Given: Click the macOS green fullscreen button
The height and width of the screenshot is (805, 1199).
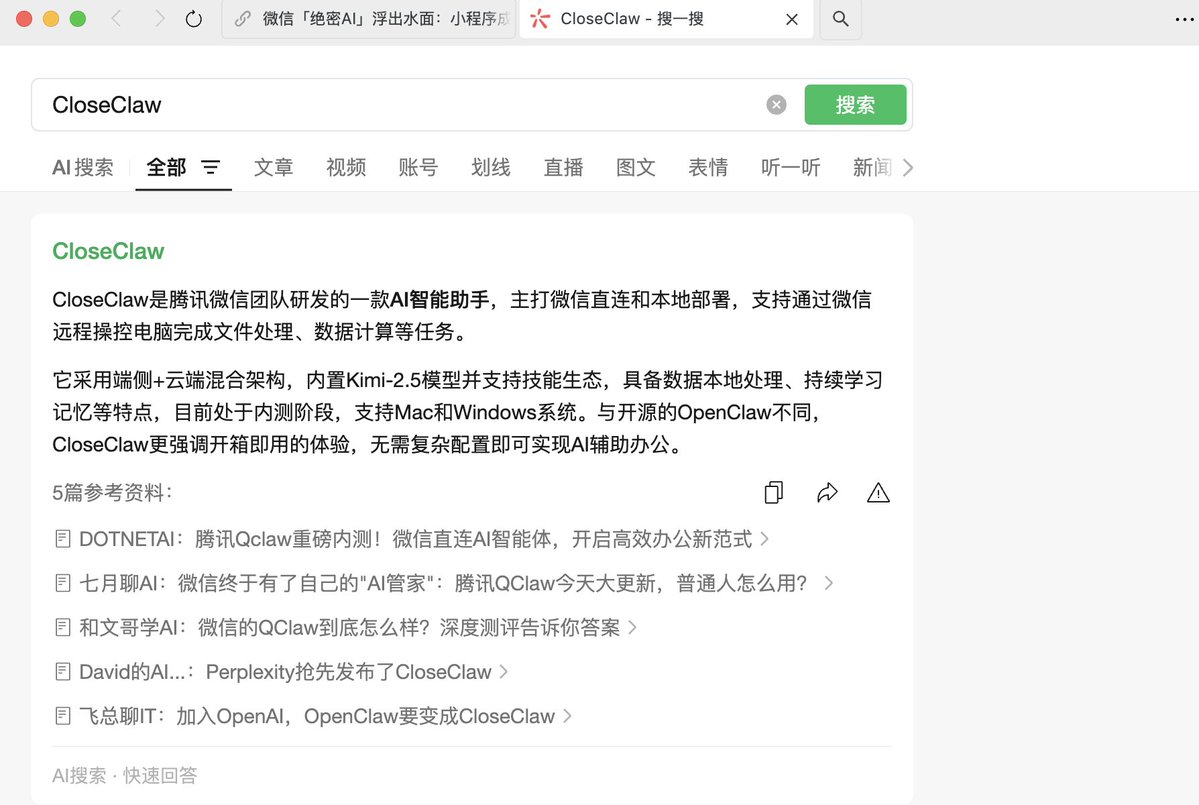Looking at the screenshot, I should pos(78,19).
